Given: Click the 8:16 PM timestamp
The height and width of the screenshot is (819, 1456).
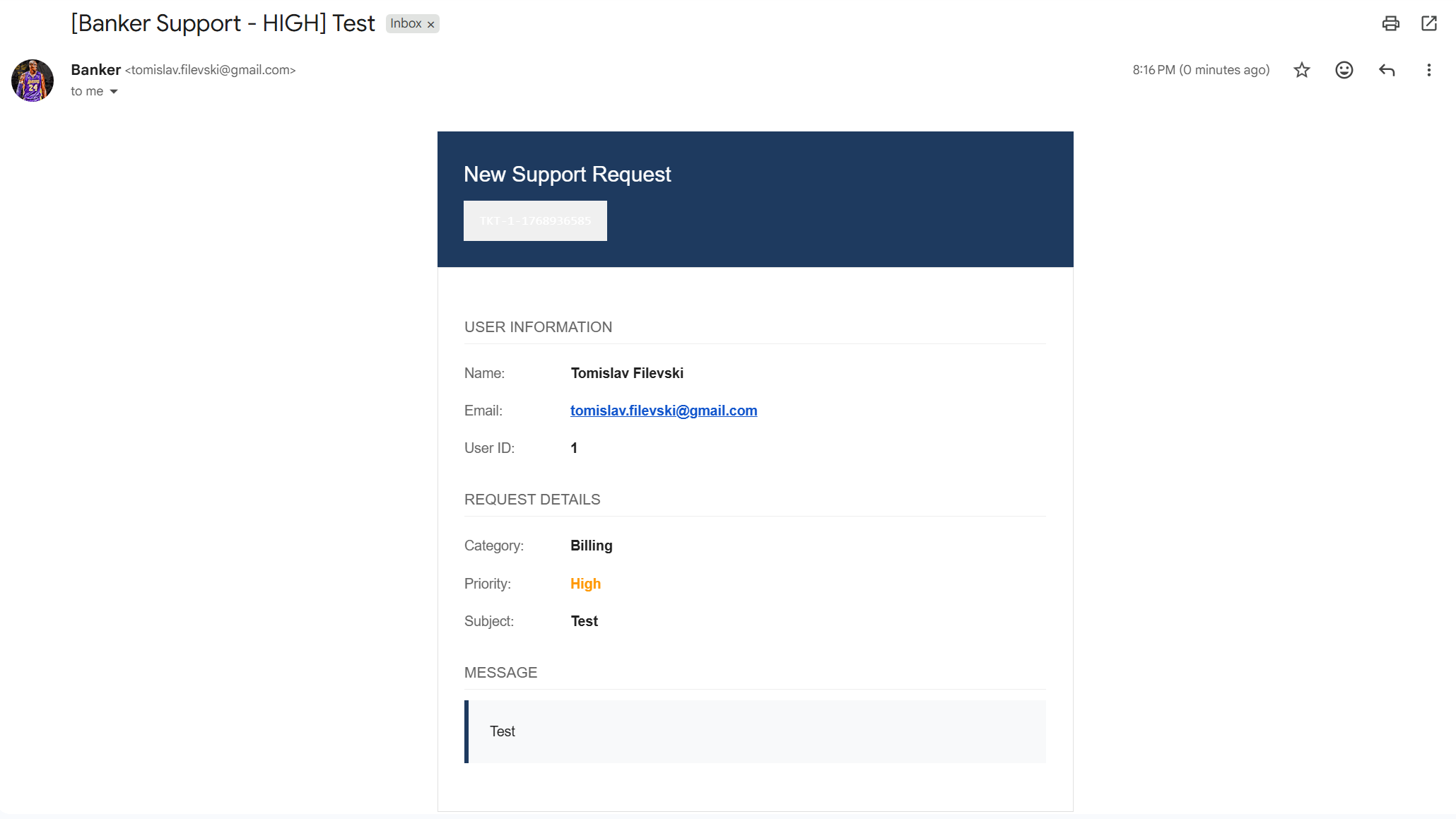Looking at the screenshot, I should point(1200,70).
